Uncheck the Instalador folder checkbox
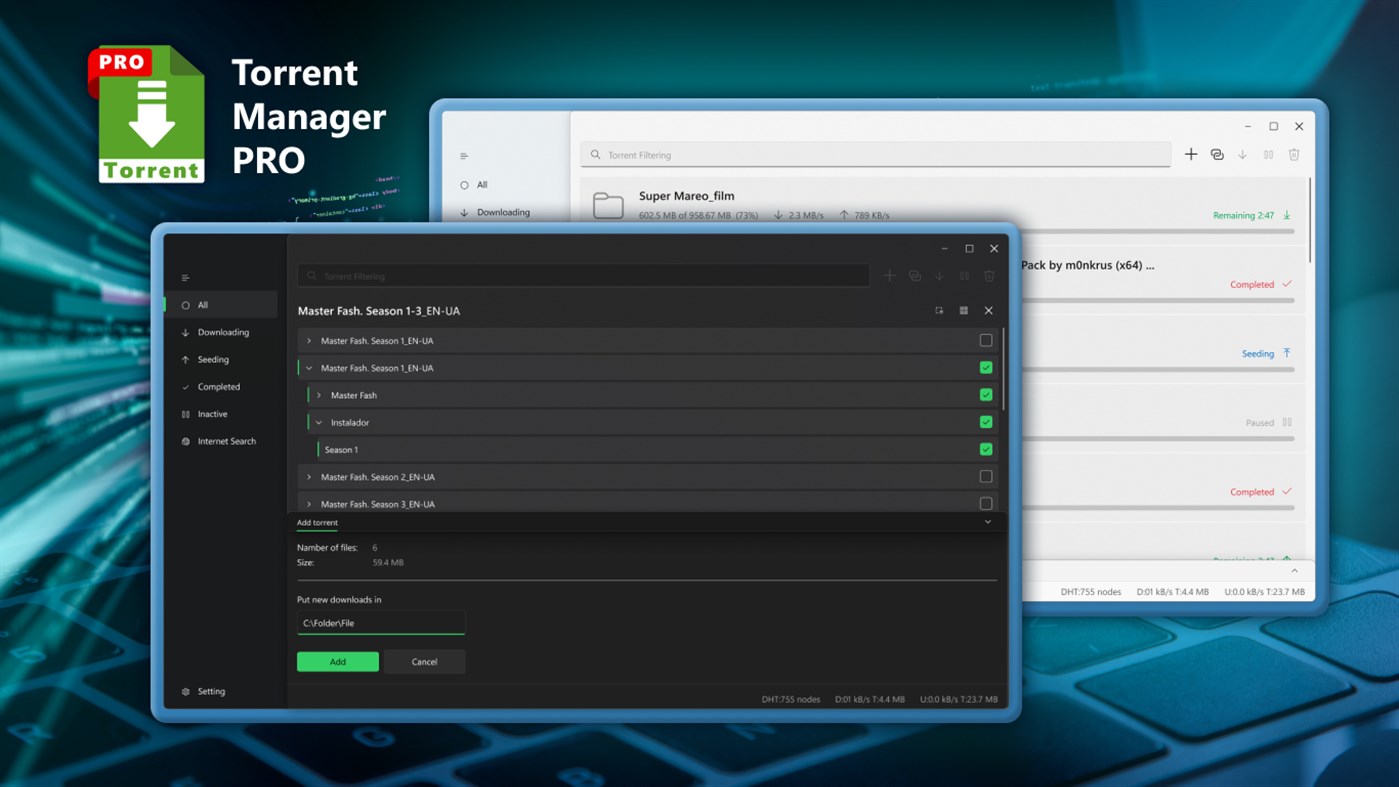1399x787 pixels. (986, 422)
